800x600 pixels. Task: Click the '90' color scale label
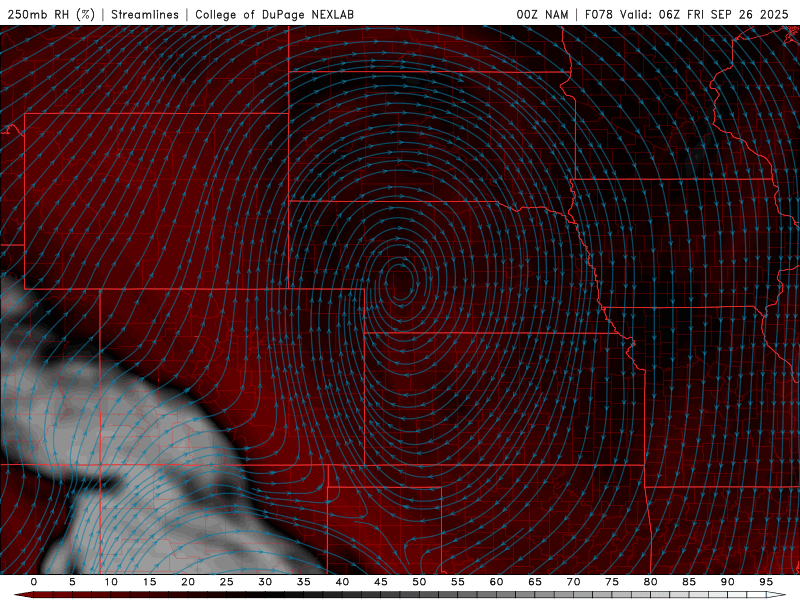pyautogui.click(x=727, y=582)
